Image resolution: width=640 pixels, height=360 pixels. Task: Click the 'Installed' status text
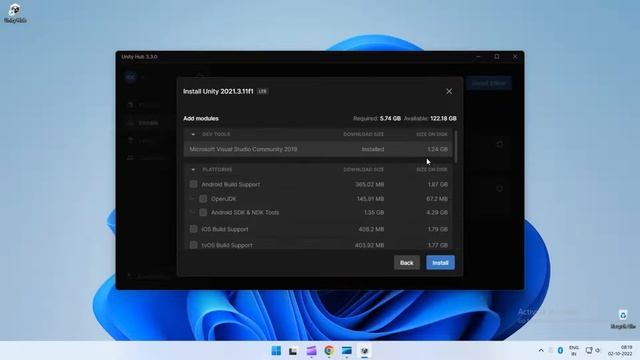373,149
